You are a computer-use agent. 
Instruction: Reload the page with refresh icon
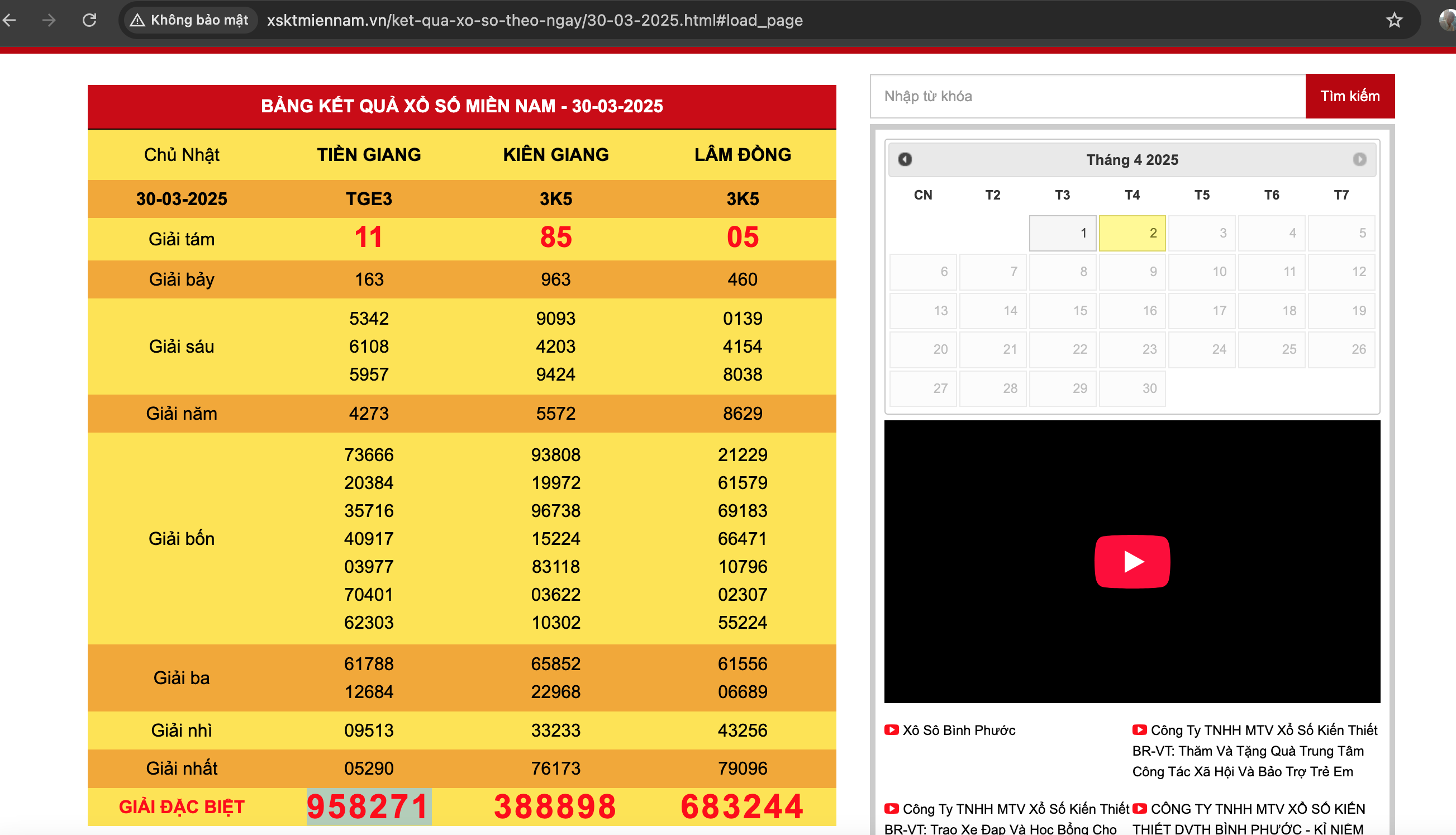[89, 21]
